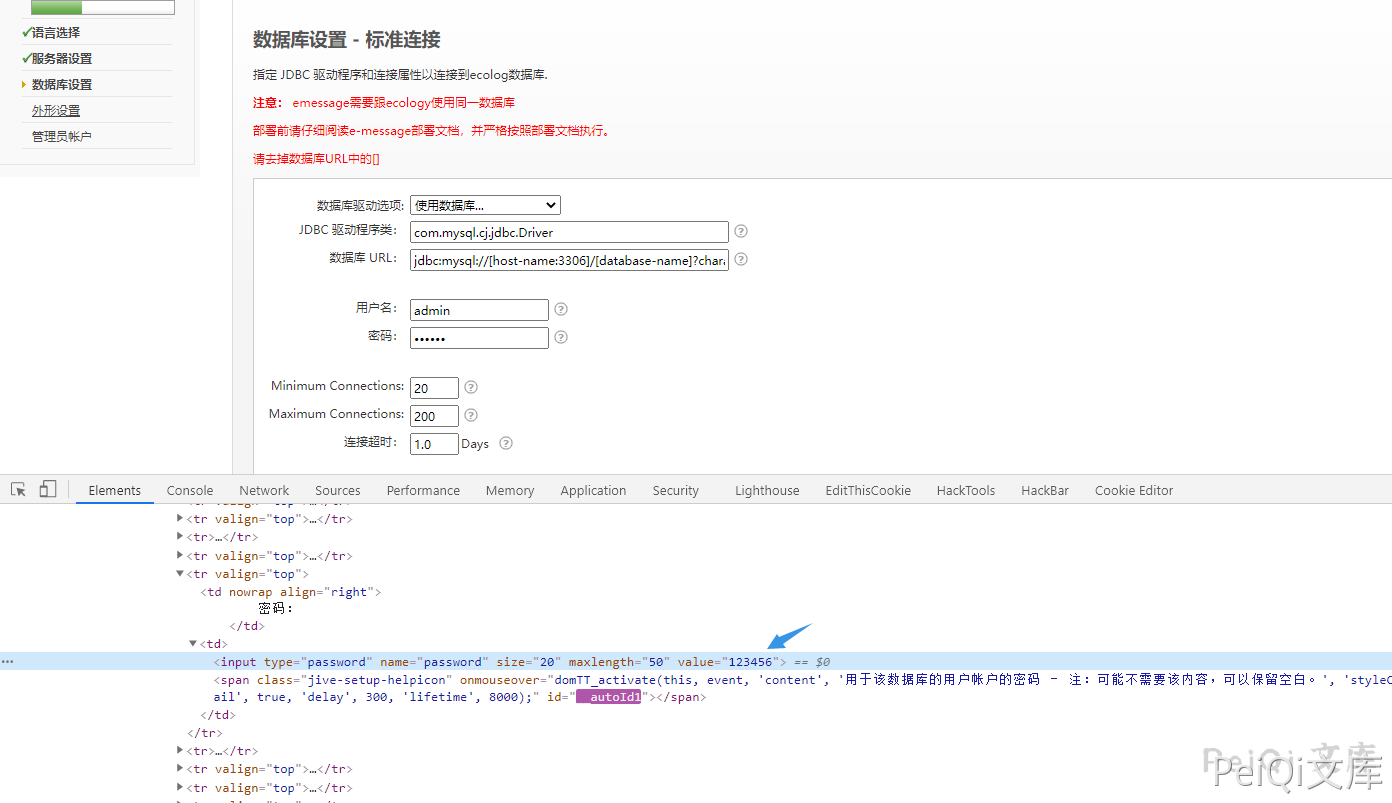Image resolution: width=1392 pixels, height=803 pixels.
Task: Click help icon next to JDBC driver class
Action: tap(741, 231)
